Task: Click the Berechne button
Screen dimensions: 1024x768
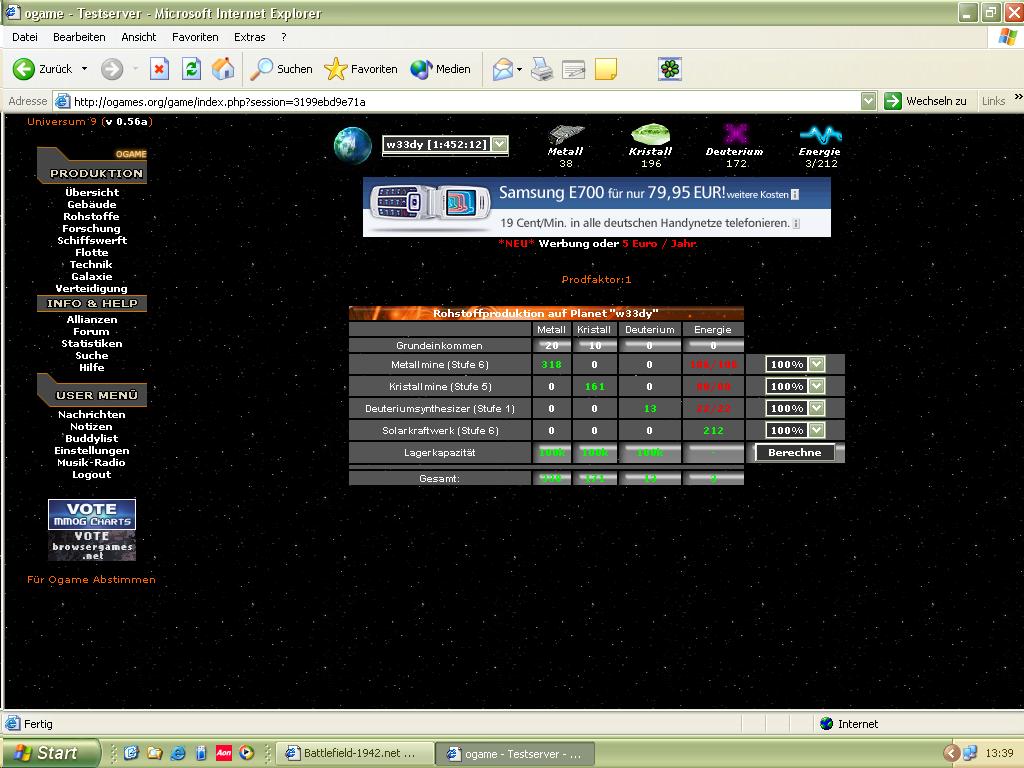Action: pyautogui.click(x=795, y=453)
